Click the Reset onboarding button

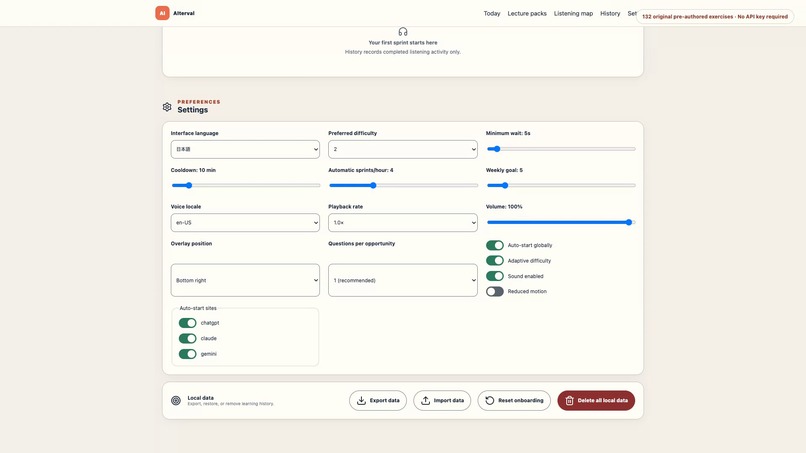click(514, 401)
